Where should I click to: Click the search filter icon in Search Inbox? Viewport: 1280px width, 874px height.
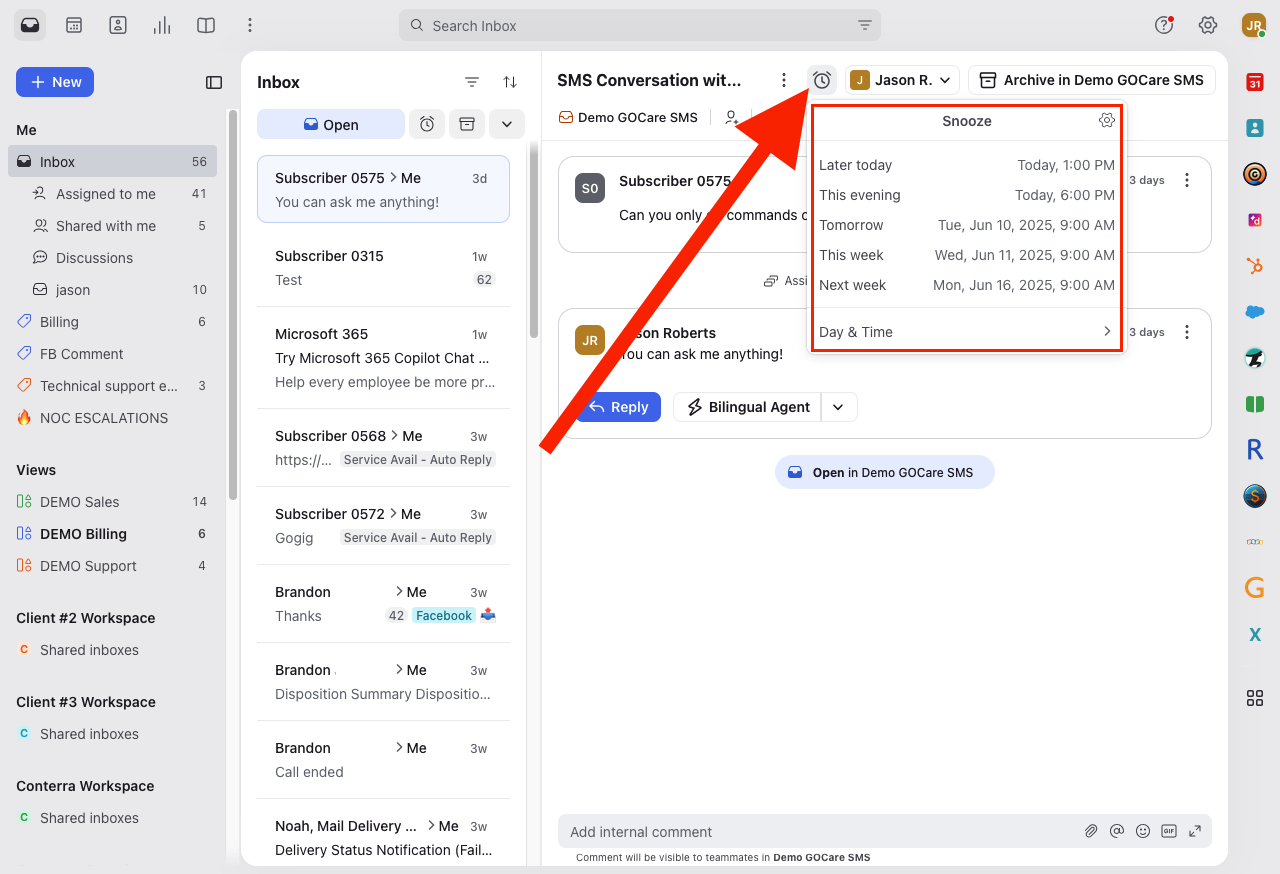pyautogui.click(x=865, y=26)
